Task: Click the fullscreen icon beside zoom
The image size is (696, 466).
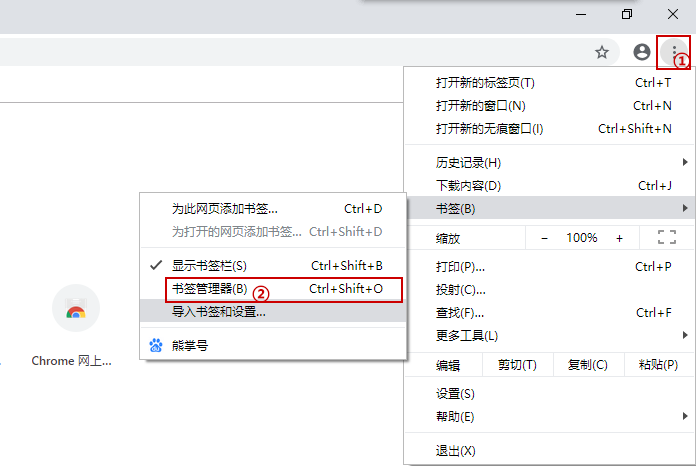Action: point(667,238)
